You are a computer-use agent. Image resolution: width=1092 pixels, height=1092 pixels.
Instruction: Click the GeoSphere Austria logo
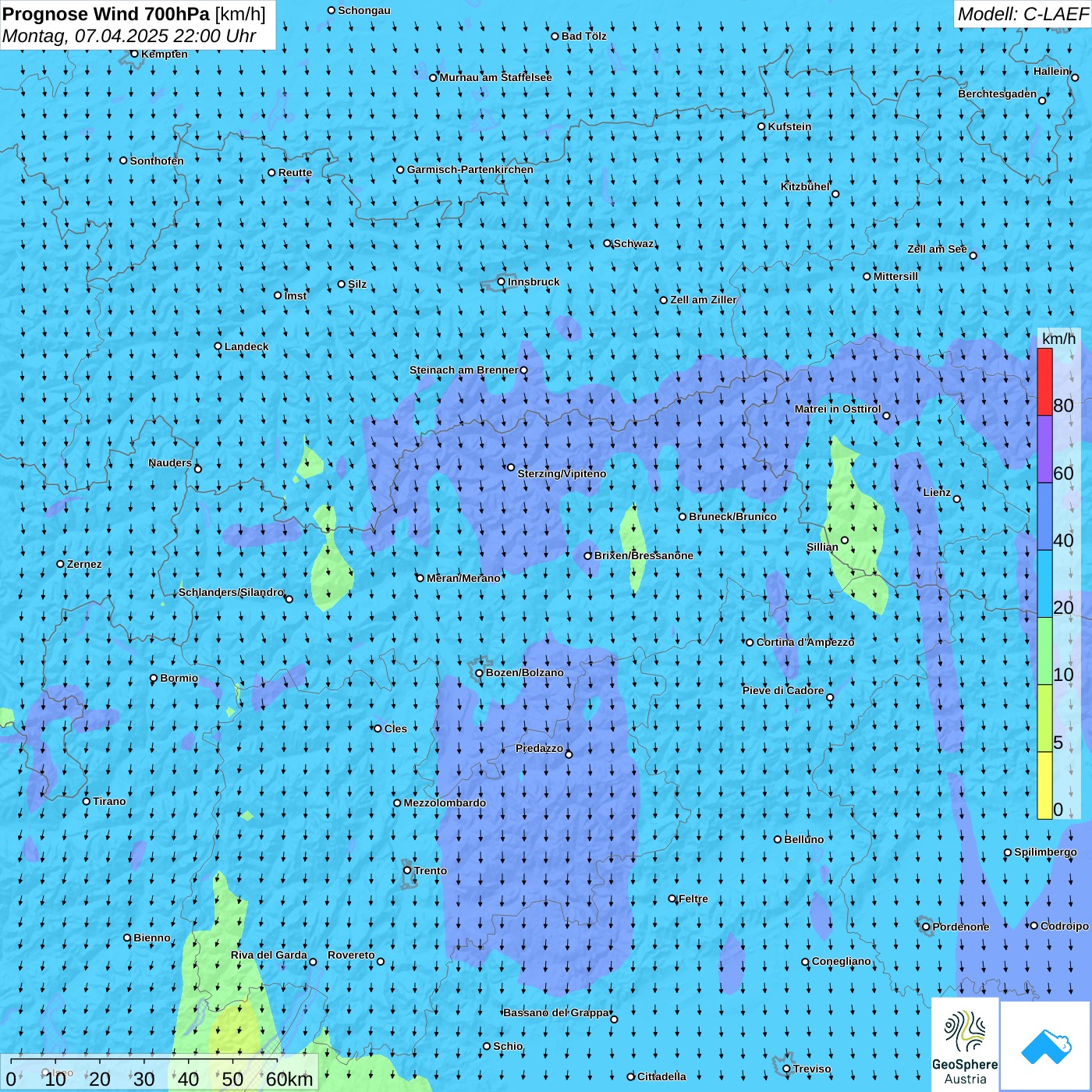click(x=965, y=1044)
